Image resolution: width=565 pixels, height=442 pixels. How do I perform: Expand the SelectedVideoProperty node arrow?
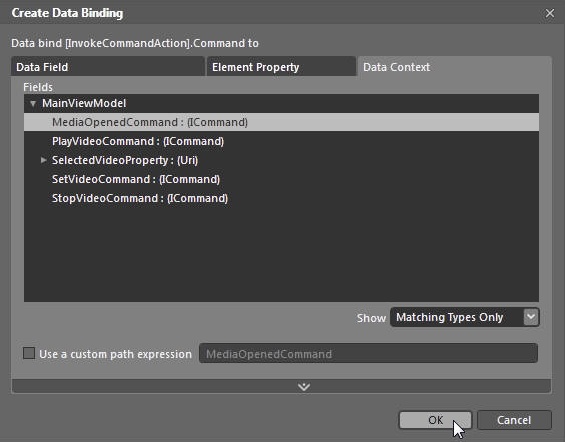pyautogui.click(x=43, y=160)
